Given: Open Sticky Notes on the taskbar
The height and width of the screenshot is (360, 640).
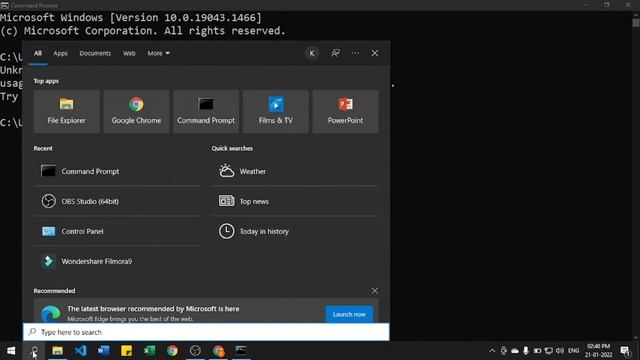Looking at the screenshot, I should 127,351.
